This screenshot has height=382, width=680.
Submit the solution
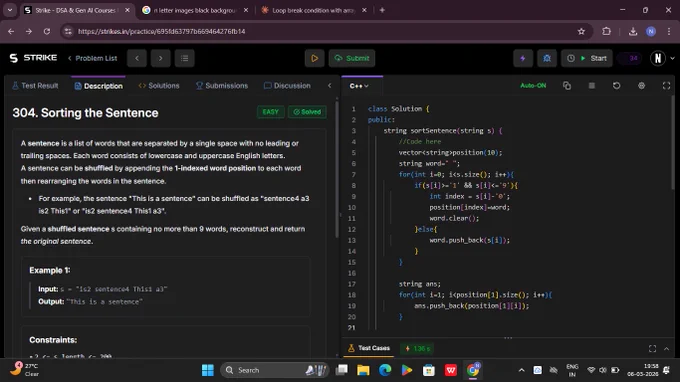(352, 58)
